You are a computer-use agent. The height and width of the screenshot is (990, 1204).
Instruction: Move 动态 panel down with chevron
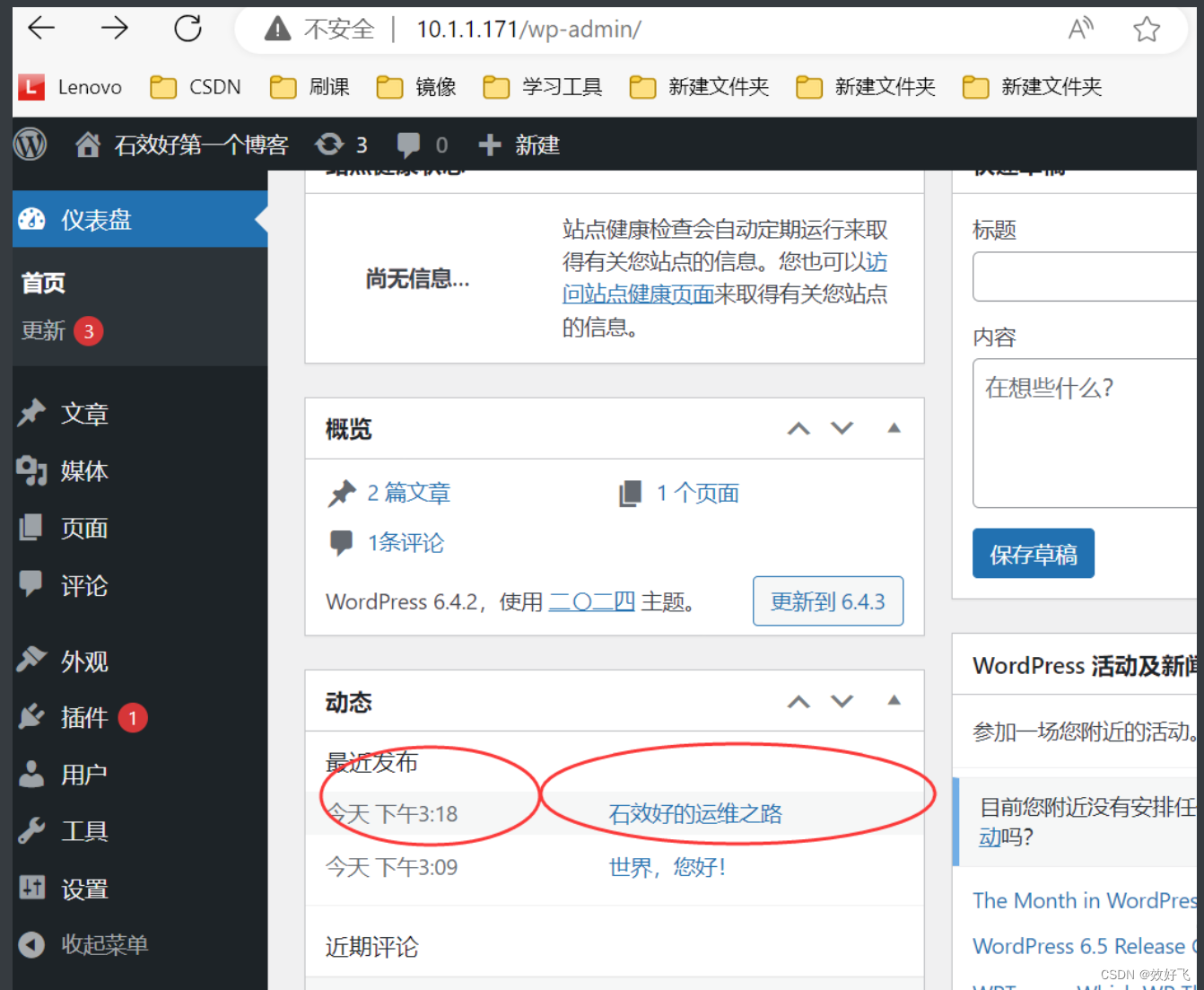tap(842, 701)
